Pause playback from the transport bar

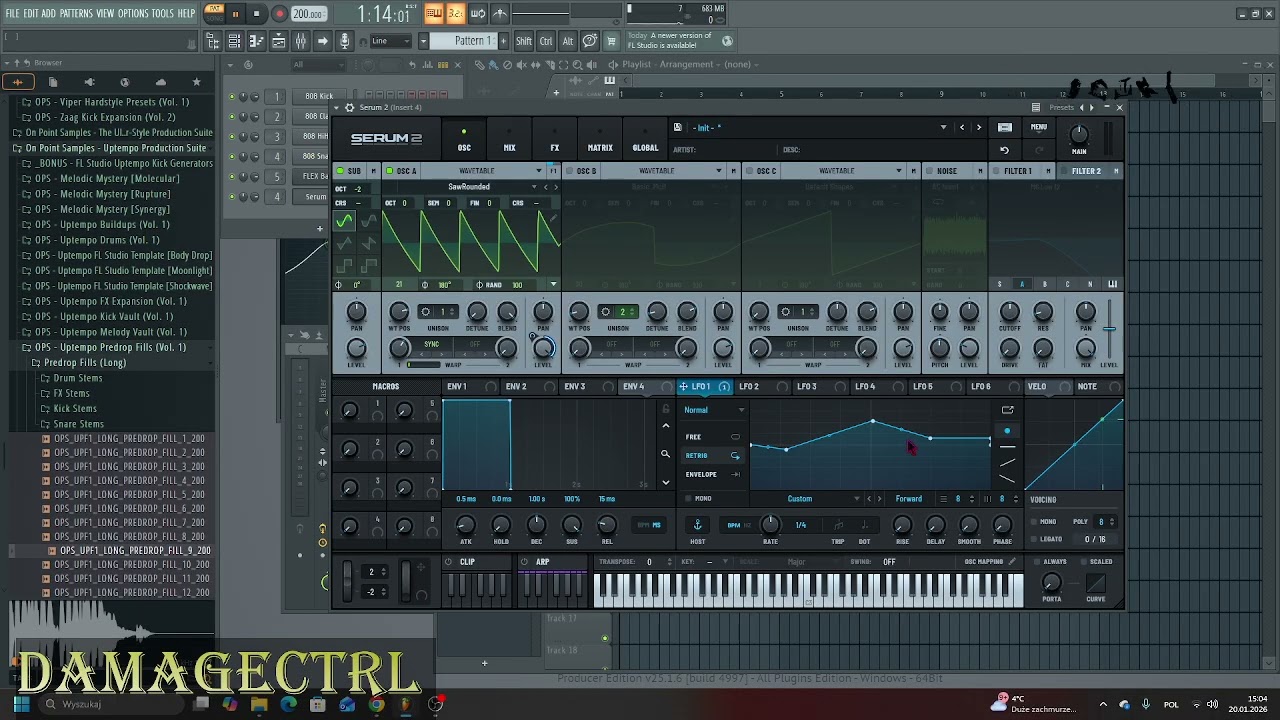235,14
